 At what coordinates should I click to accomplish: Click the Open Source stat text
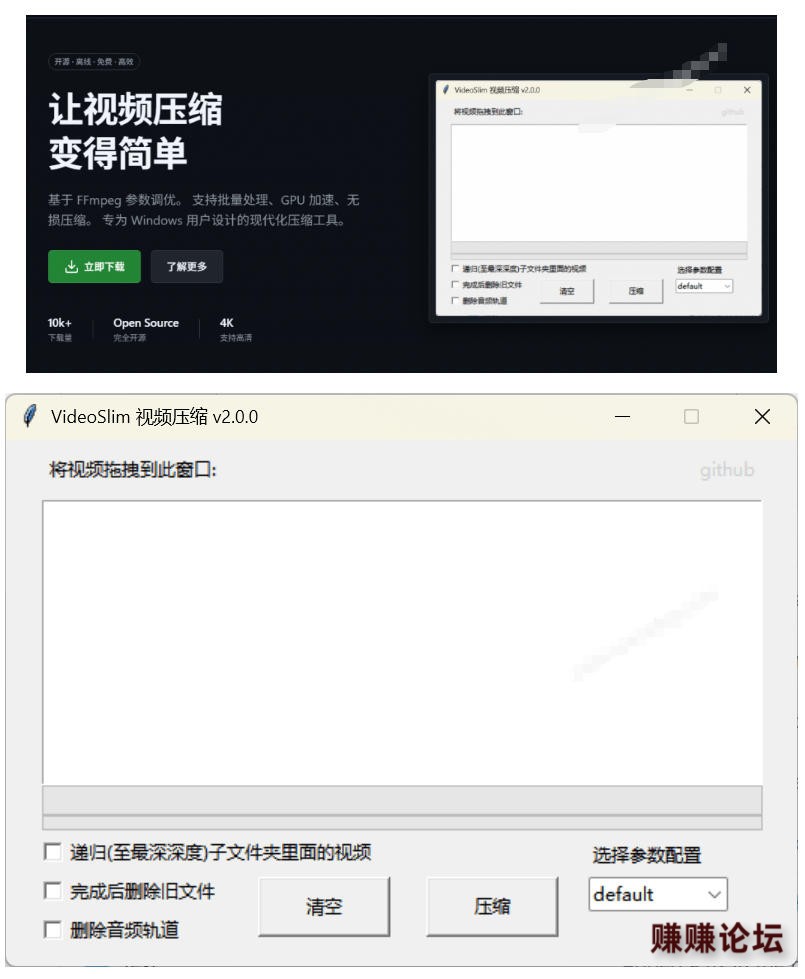[x=146, y=323]
